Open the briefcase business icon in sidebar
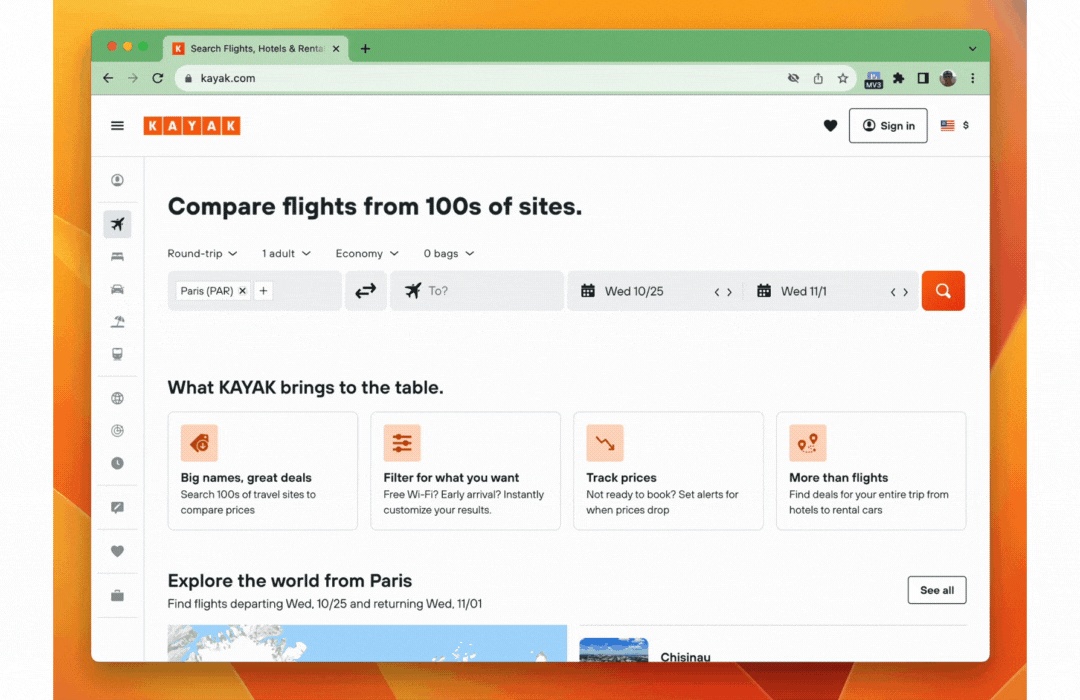 [117, 595]
